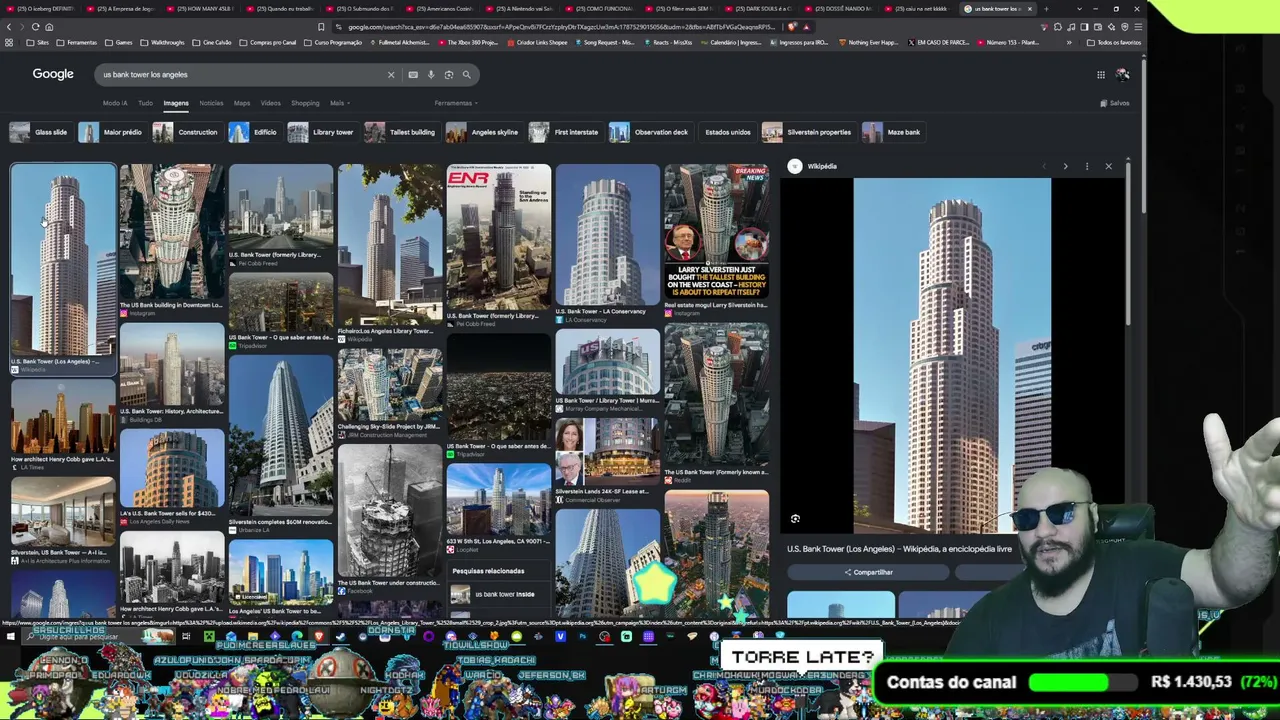
Task: Open the LA Conservancy U.S. Bank Tower thumbnail
Action: (607, 235)
